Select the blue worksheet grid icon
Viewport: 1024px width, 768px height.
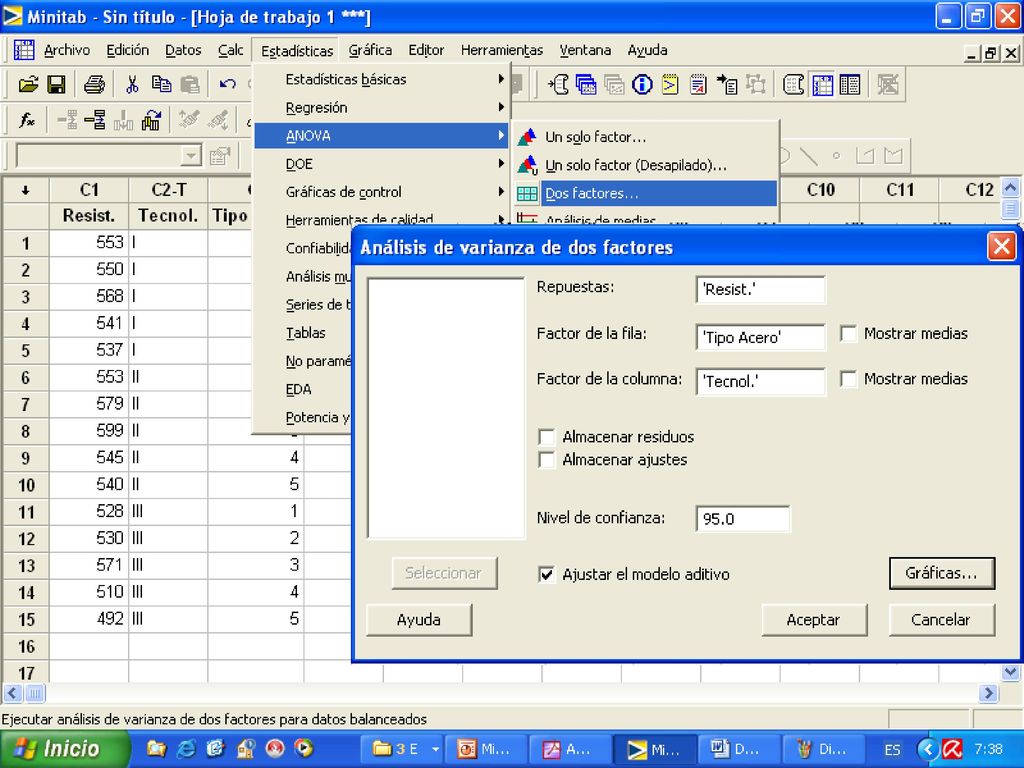(822, 85)
